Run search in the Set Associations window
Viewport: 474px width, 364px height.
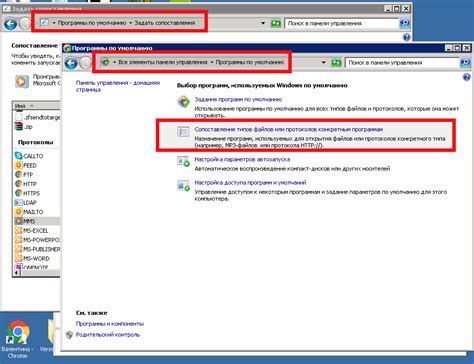pyautogui.click(x=404, y=23)
